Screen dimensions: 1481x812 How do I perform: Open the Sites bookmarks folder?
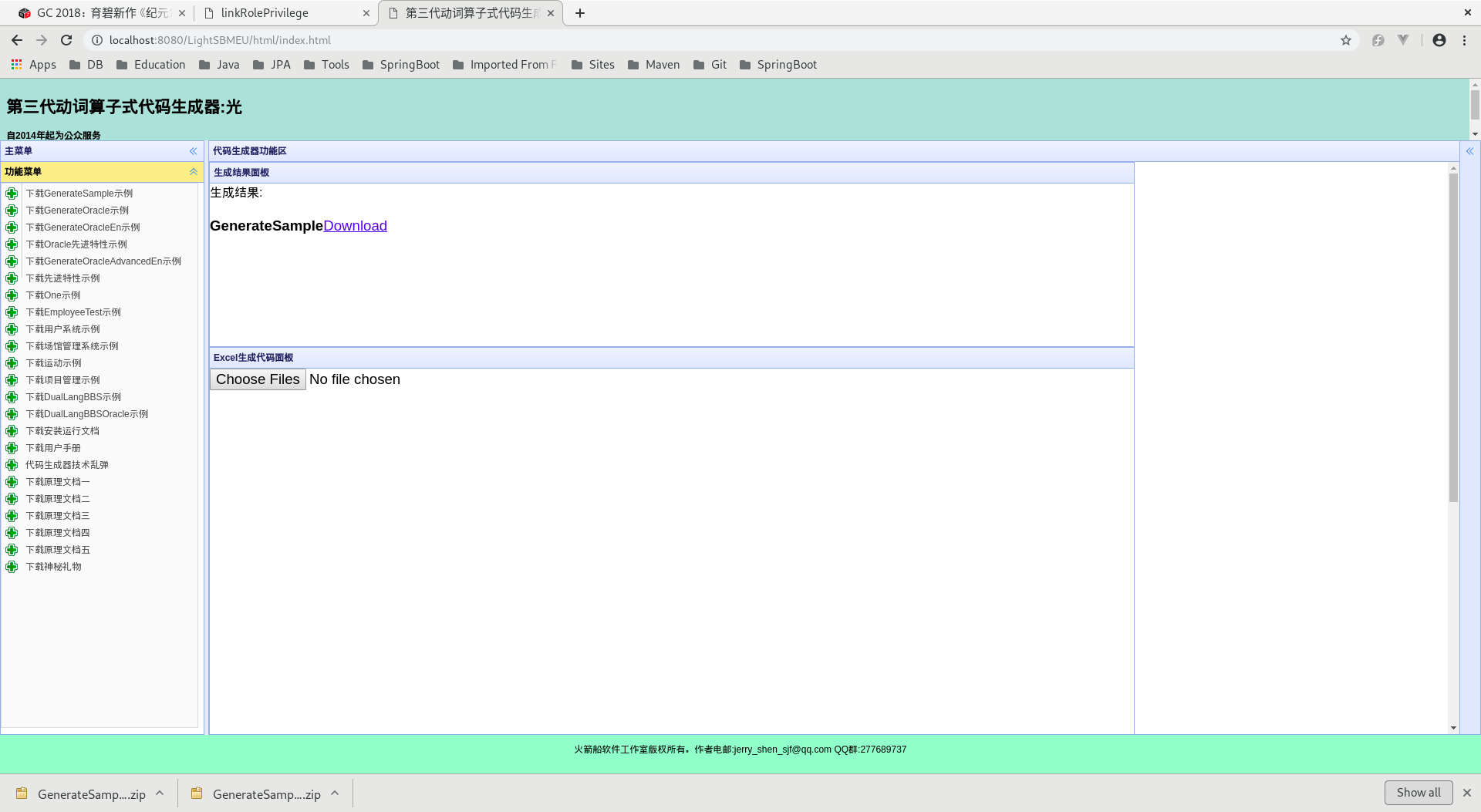pyautogui.click(x=593, y=65)
